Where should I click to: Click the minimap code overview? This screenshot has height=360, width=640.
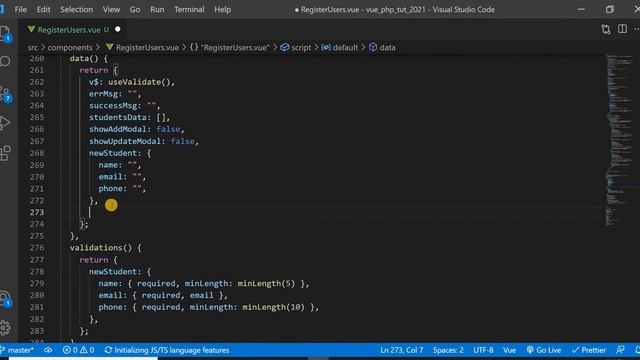(x=619, y=139)
